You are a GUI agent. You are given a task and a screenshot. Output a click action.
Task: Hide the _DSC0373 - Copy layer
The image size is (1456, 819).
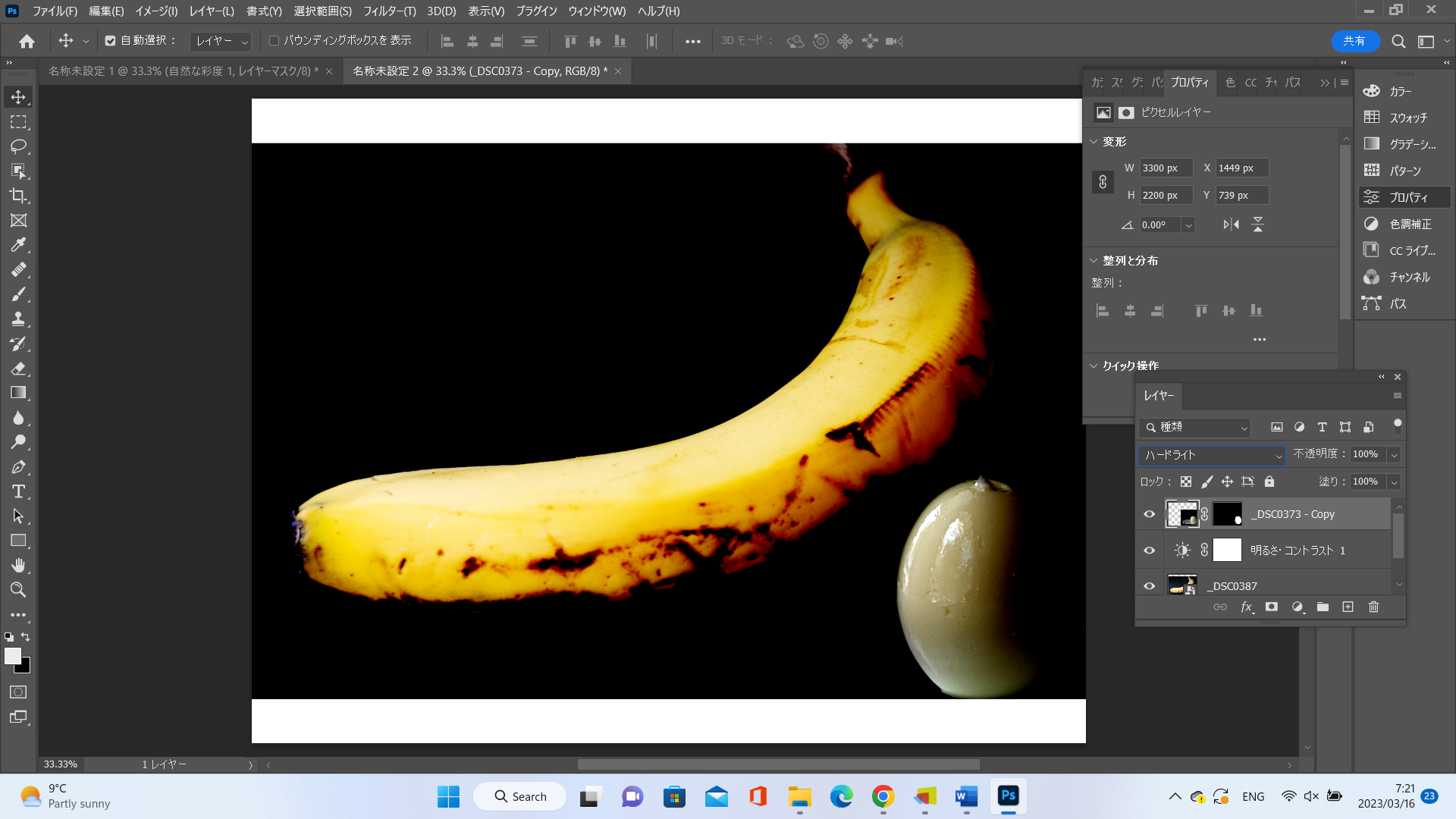tap(1149, 514)
